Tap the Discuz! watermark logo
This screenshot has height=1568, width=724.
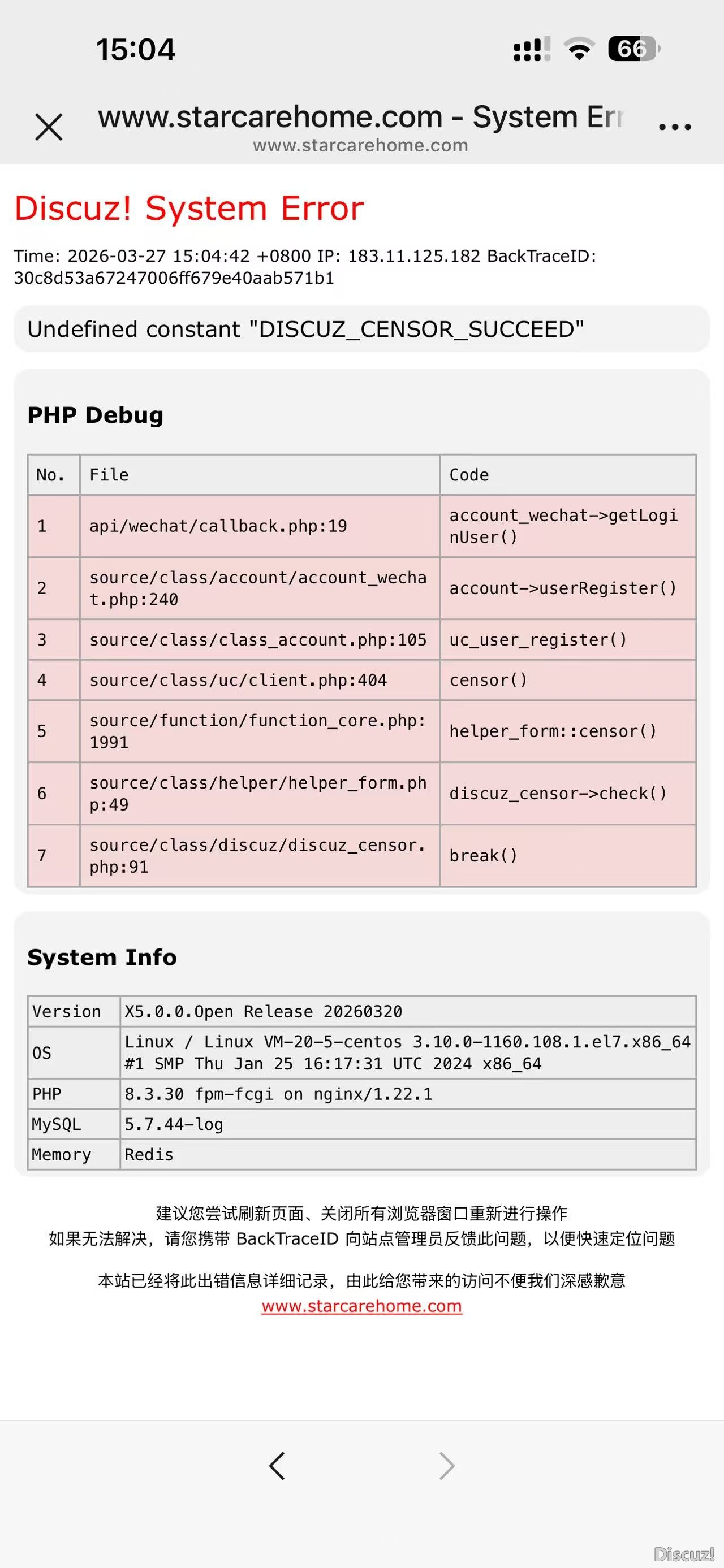click(684, 1554)
